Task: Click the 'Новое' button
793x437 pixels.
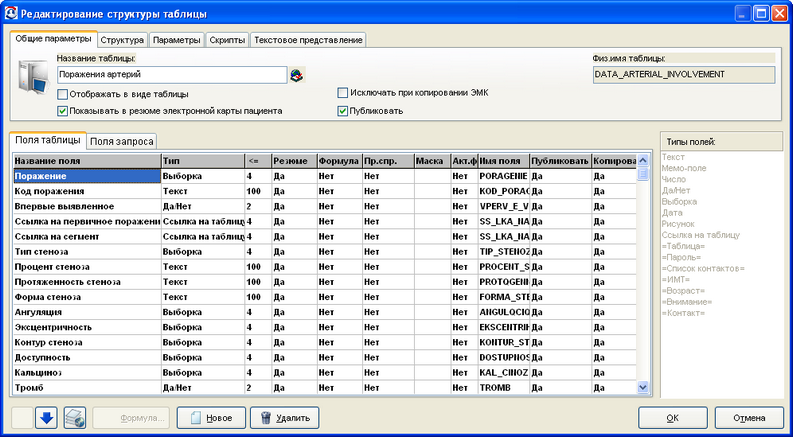Action: pyautogui.click(x=211, y=418)
